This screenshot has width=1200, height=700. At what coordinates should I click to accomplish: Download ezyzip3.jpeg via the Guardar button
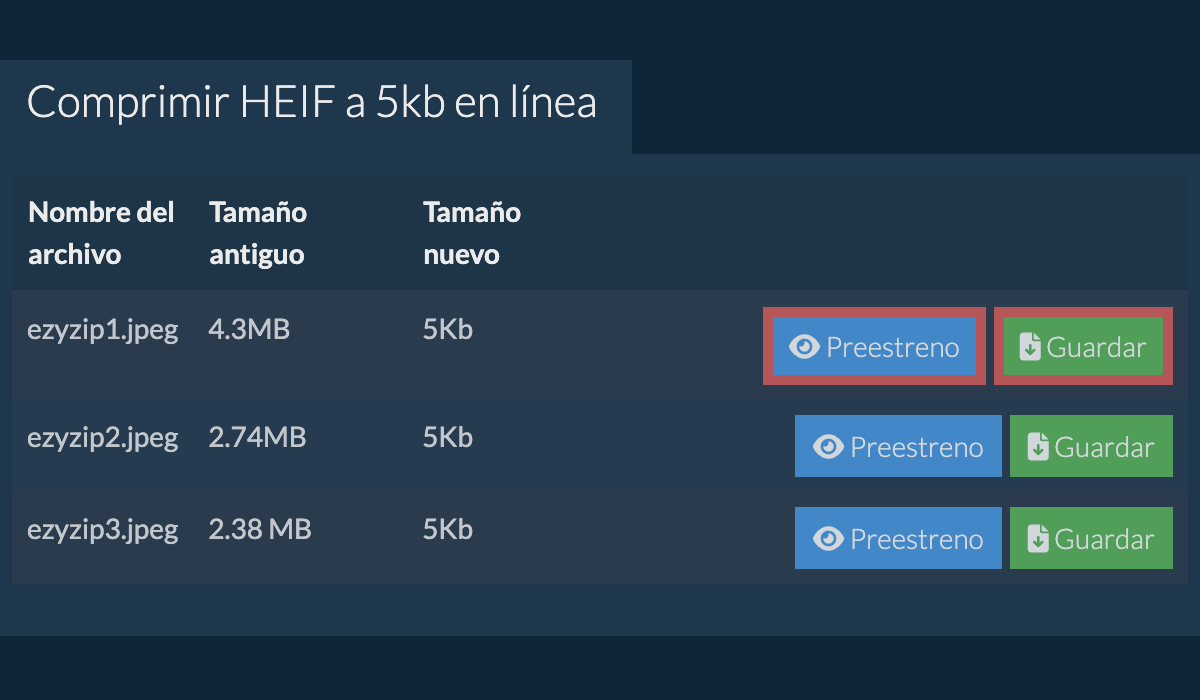point(1091,539)
